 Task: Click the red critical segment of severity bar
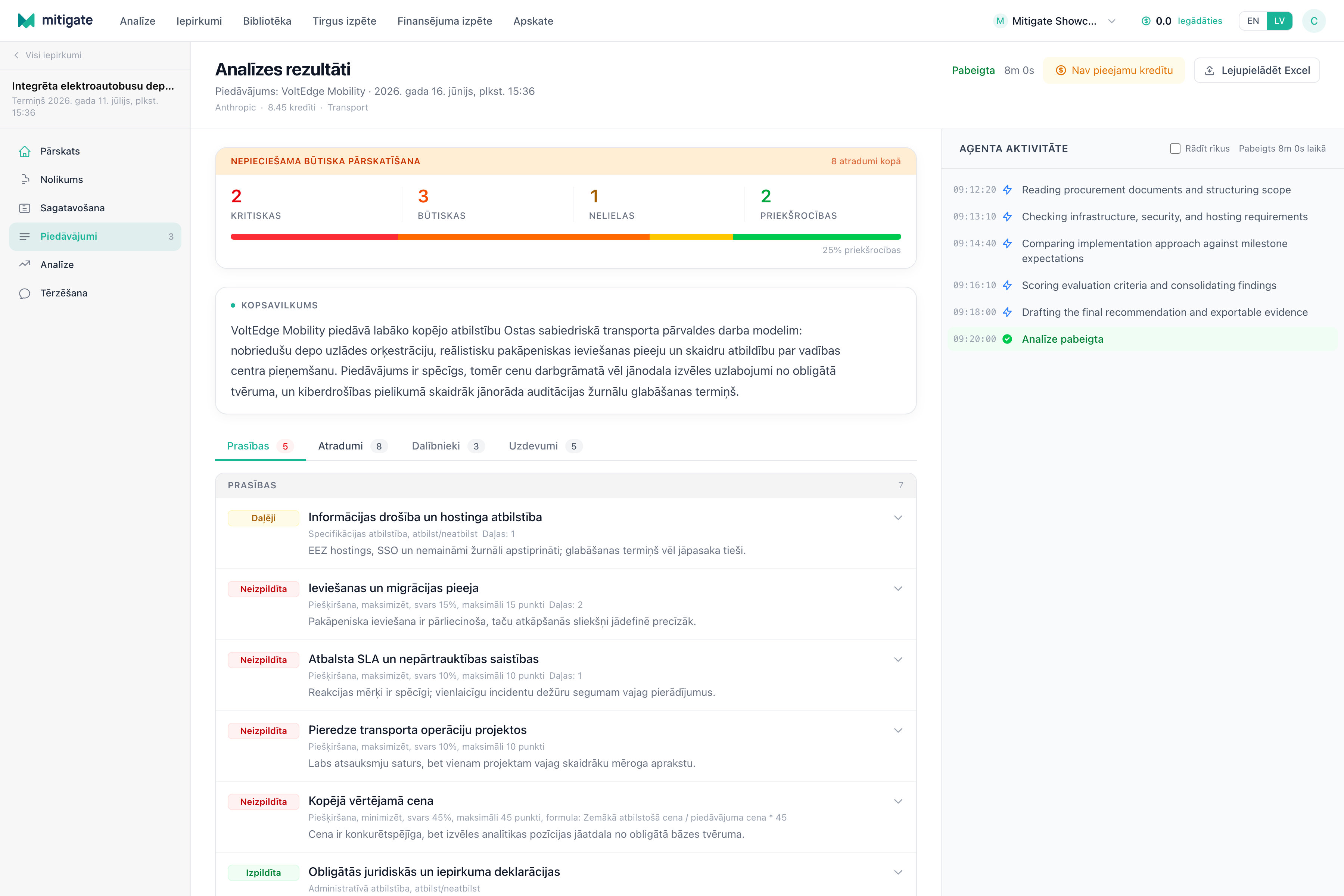coord(314,237)
